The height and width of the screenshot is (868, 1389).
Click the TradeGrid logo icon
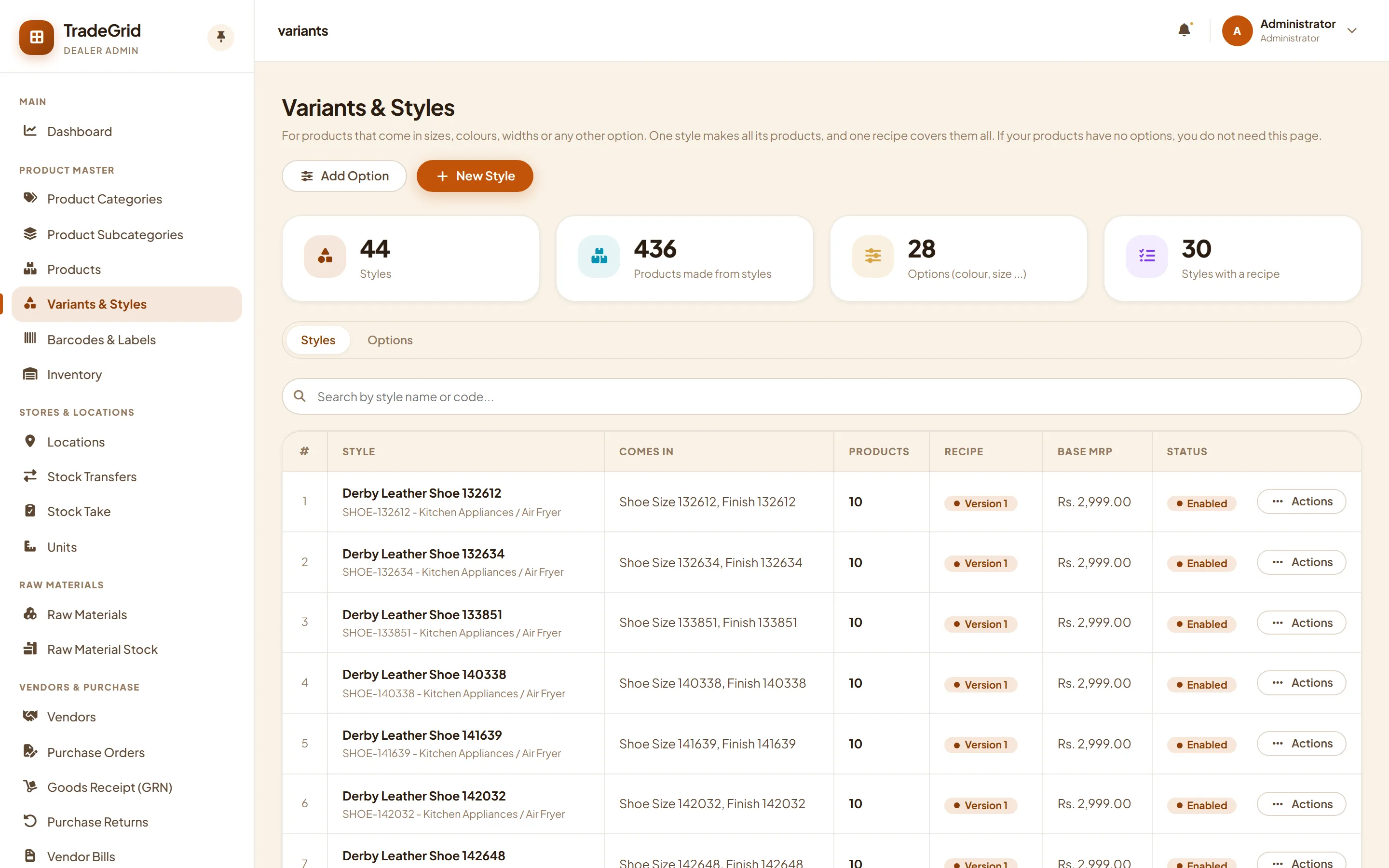(37, 37)
